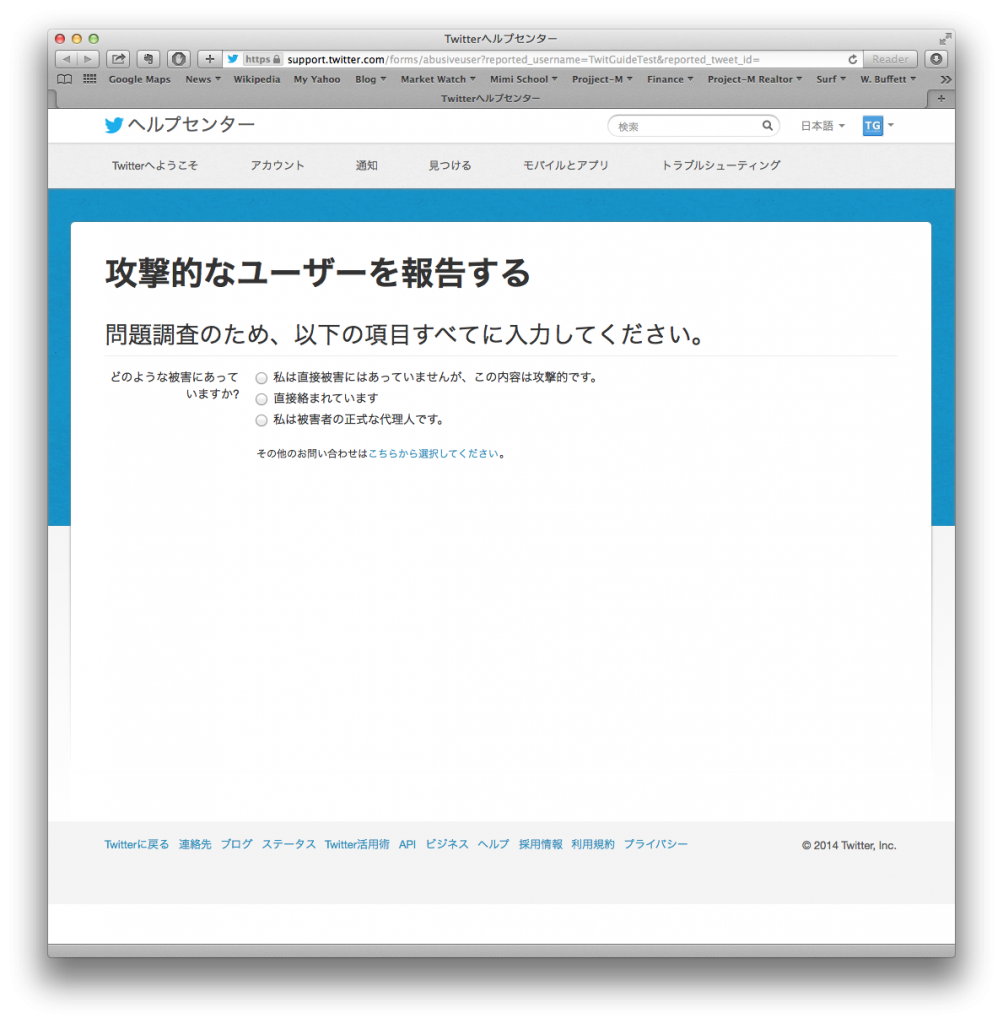The image size is (1003, 1024).
Task: Click the 採用情報 footer link
Action: pos(541,844)
